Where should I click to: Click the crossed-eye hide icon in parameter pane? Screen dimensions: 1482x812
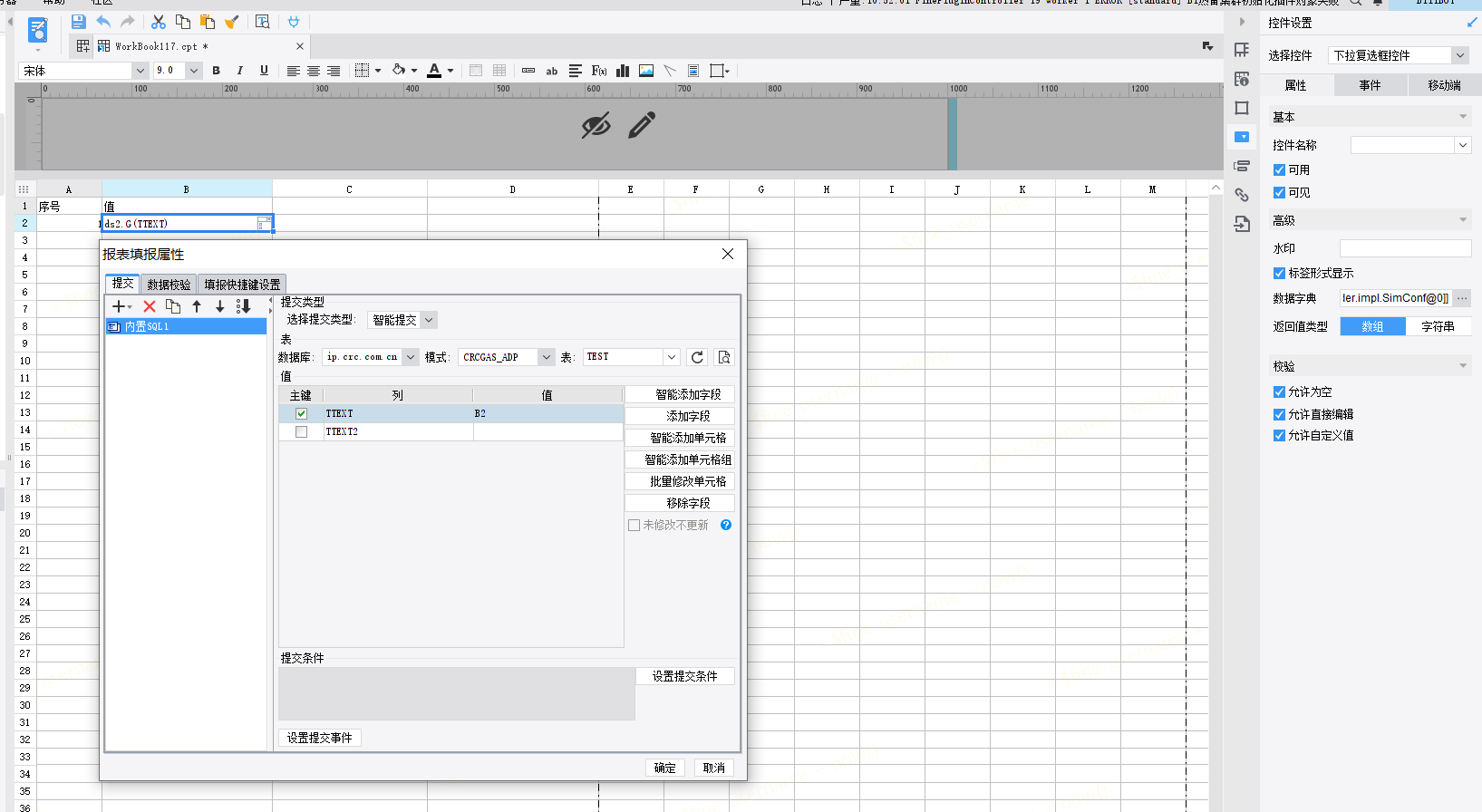(596, 126)
